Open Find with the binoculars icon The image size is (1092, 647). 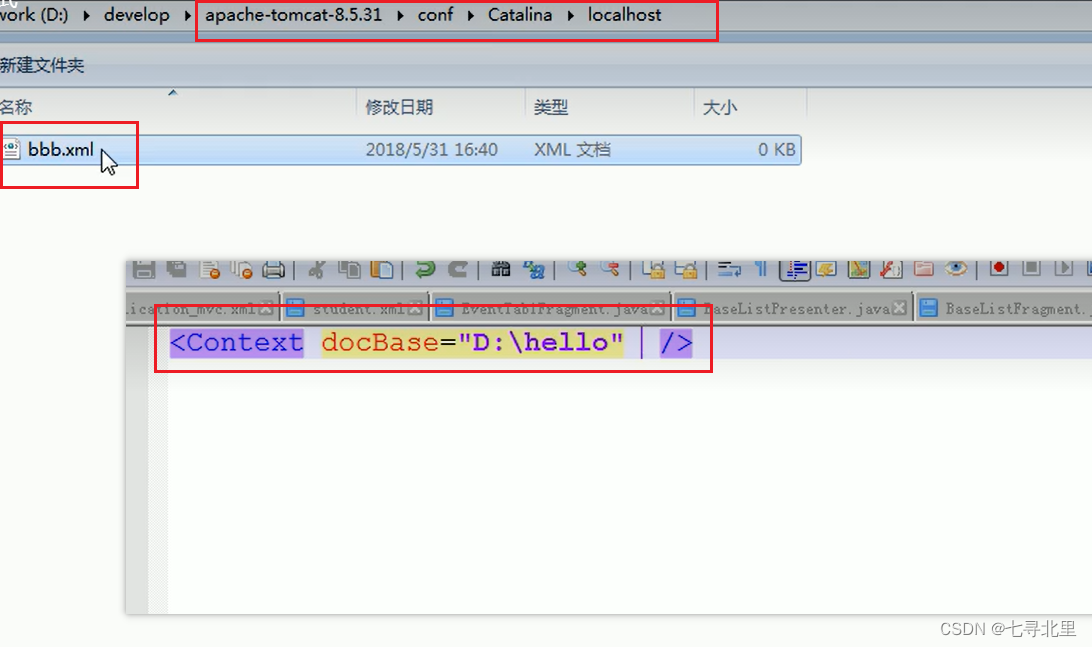tap(500, 269)
